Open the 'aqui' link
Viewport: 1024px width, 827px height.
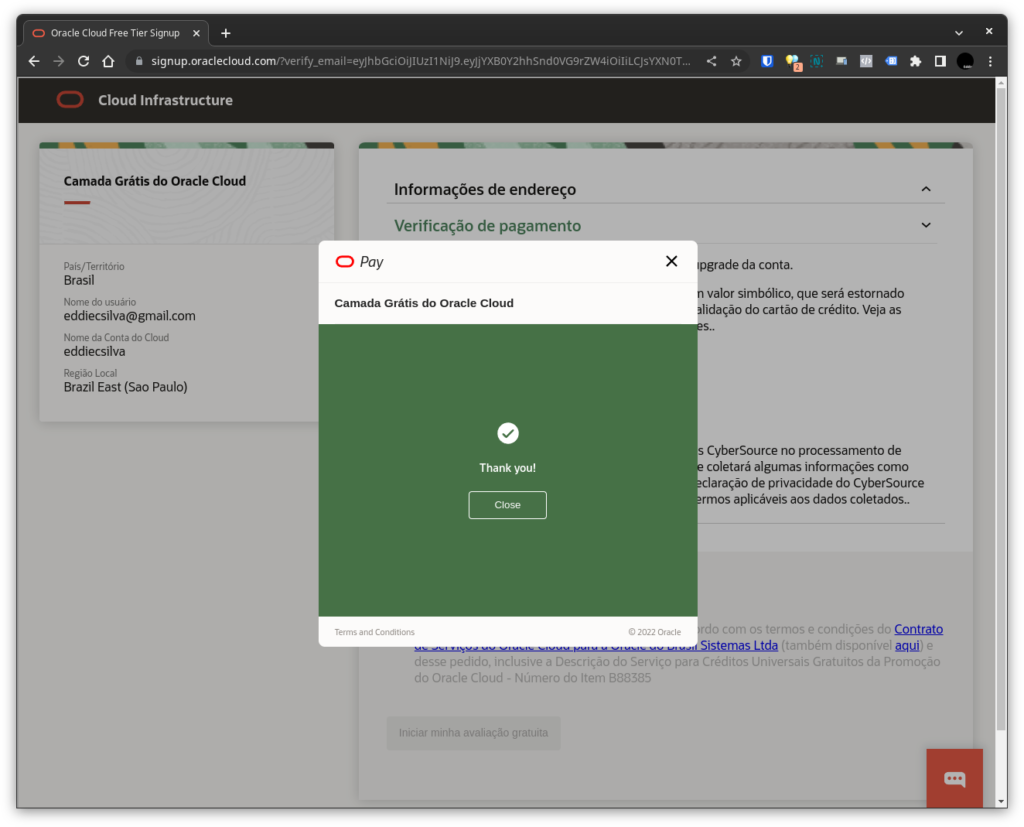[907, 645]
